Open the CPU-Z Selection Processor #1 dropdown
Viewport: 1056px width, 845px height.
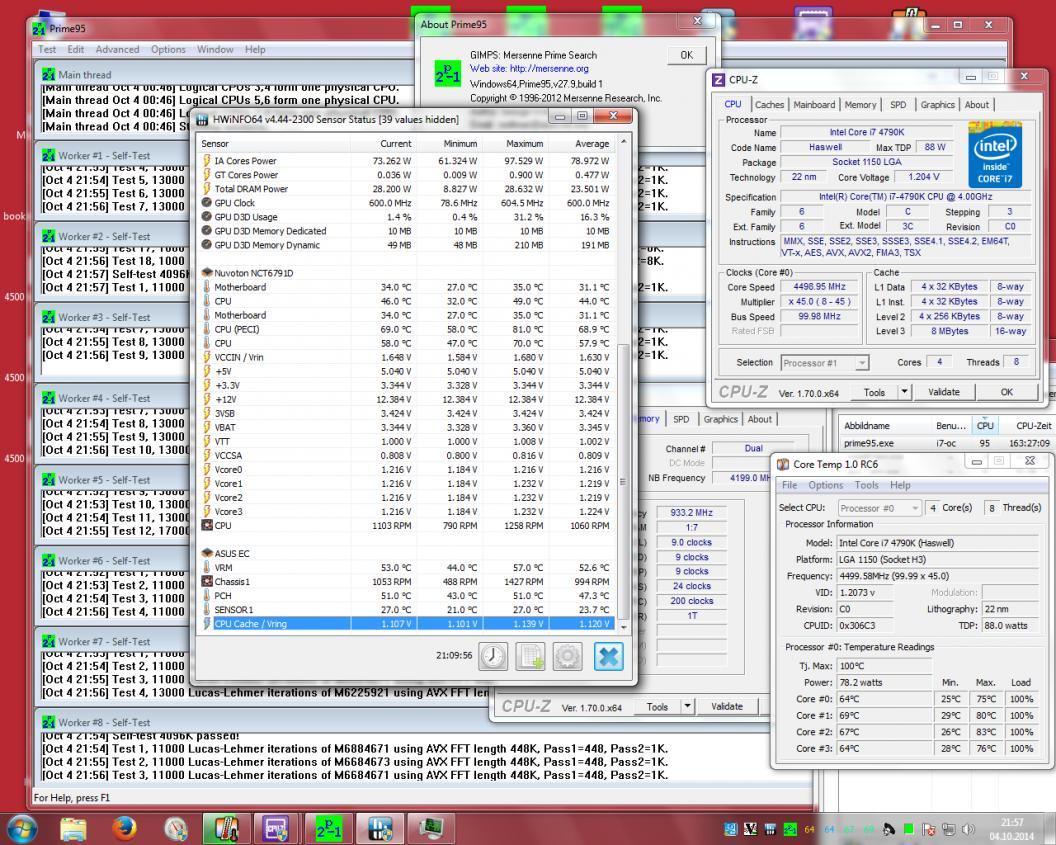coord(825,363)
